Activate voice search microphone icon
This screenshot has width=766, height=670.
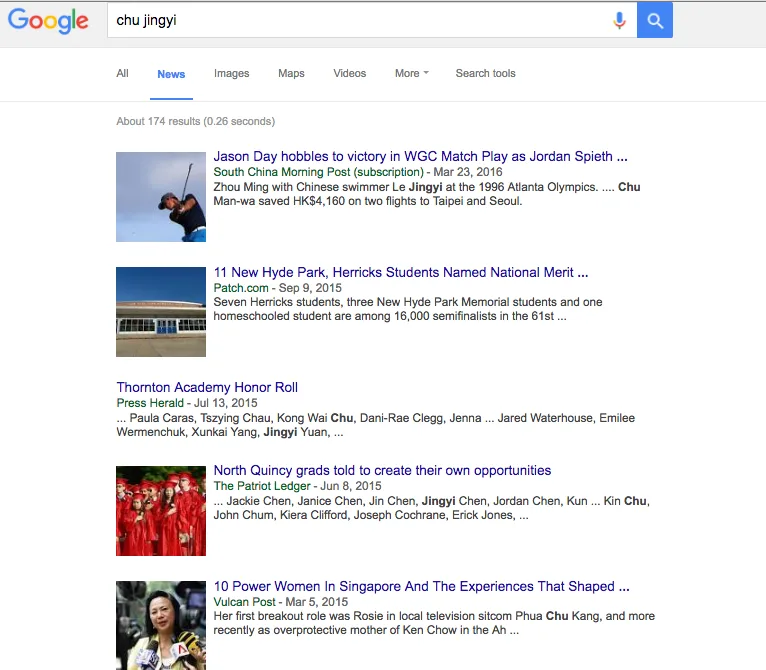(619, 21)
